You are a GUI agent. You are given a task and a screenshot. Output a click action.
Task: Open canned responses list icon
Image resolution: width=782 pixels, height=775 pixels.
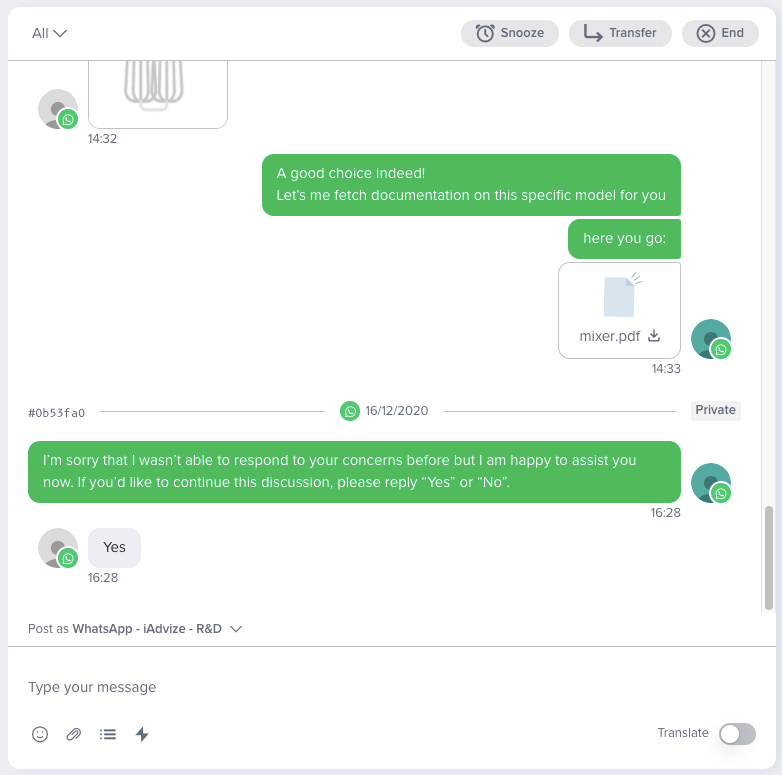click(108, 734)
